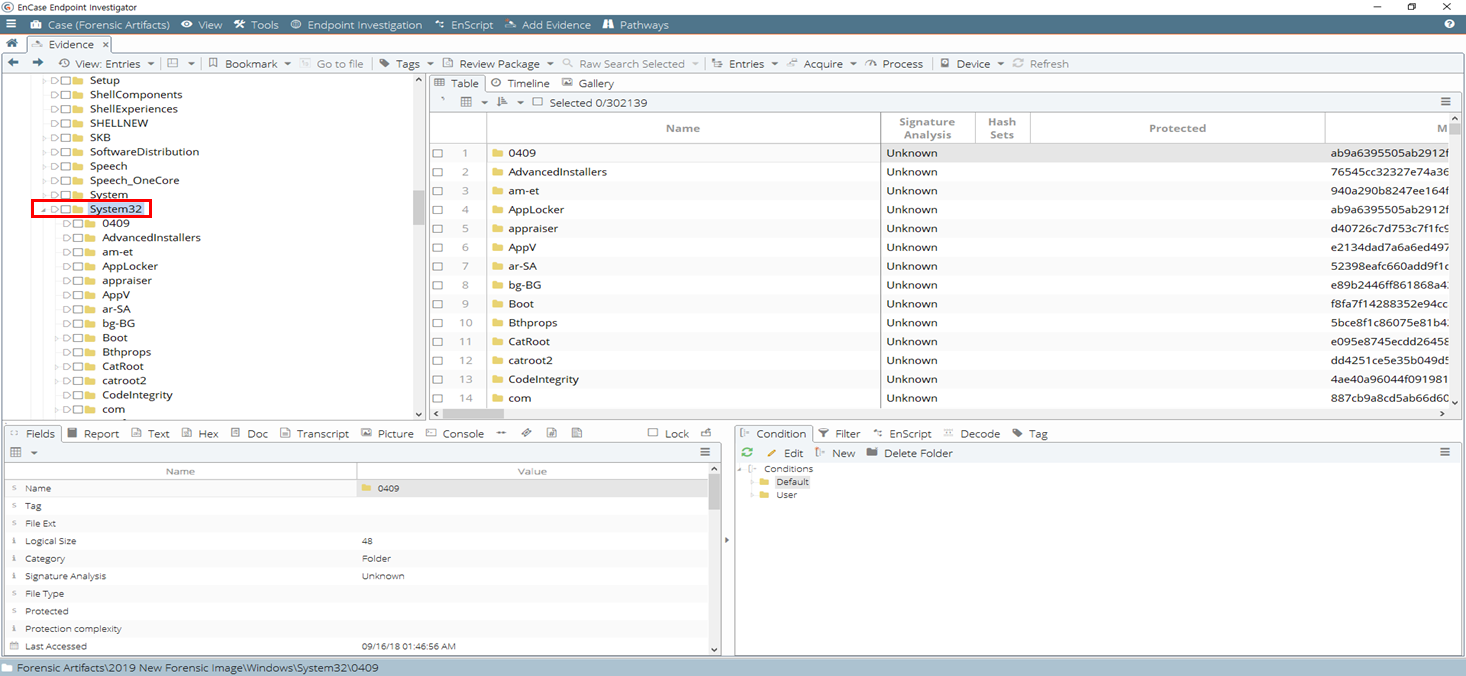Screen dimensions: 1466x676
Task: Tick the Speech folder checkbox in tree
Action: pos(65,166)
